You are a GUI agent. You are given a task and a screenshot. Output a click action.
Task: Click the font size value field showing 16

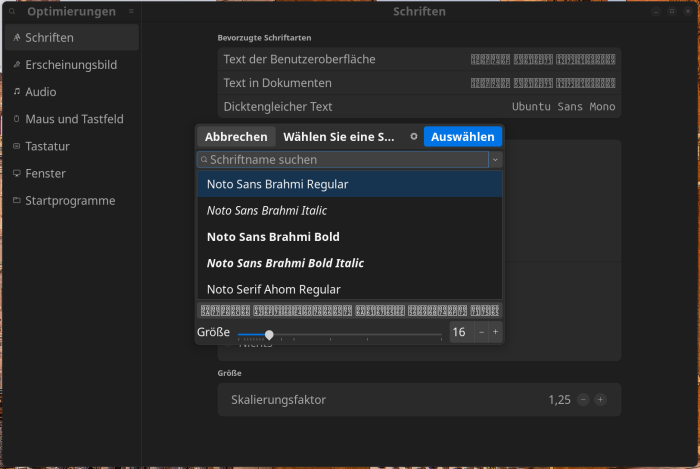click(x=461, y=332)
